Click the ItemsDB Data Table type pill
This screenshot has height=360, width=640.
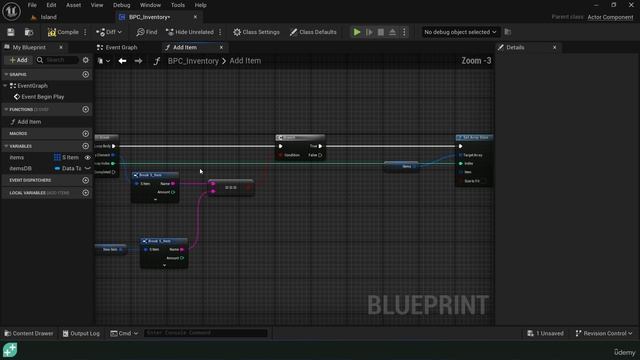57,168
